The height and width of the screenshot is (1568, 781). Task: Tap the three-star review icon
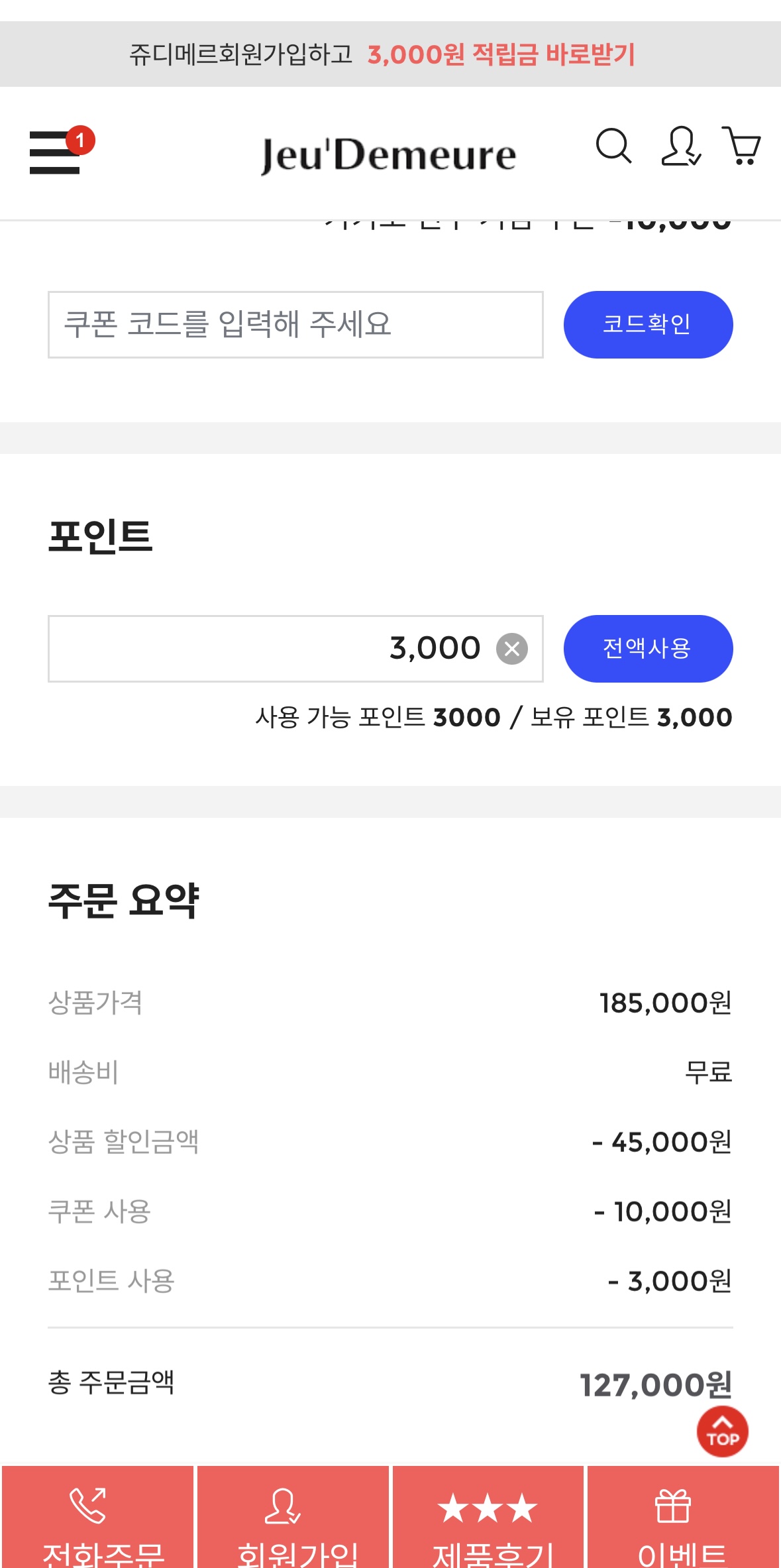point(488,1508)
